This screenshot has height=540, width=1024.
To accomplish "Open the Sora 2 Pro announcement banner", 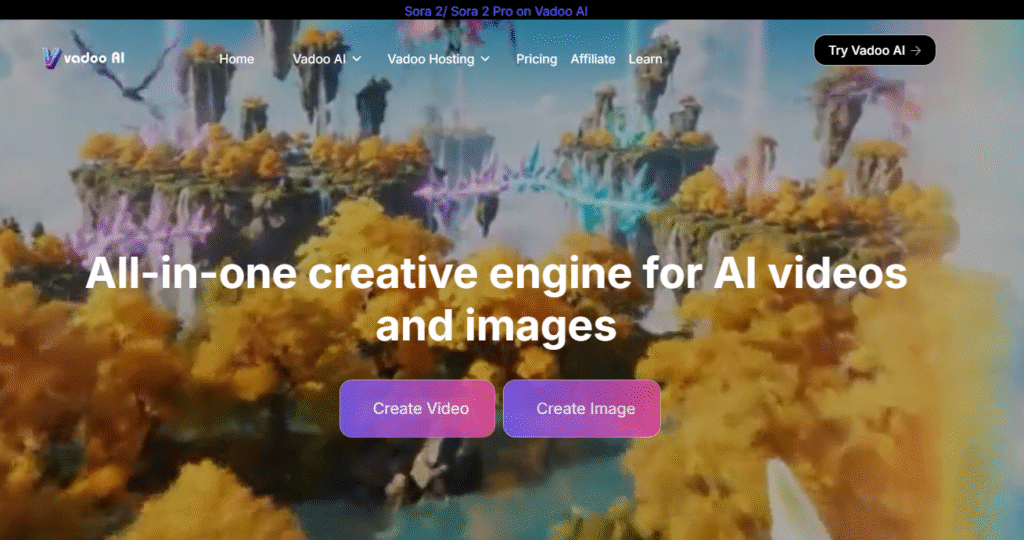I will tap(511, 11).
